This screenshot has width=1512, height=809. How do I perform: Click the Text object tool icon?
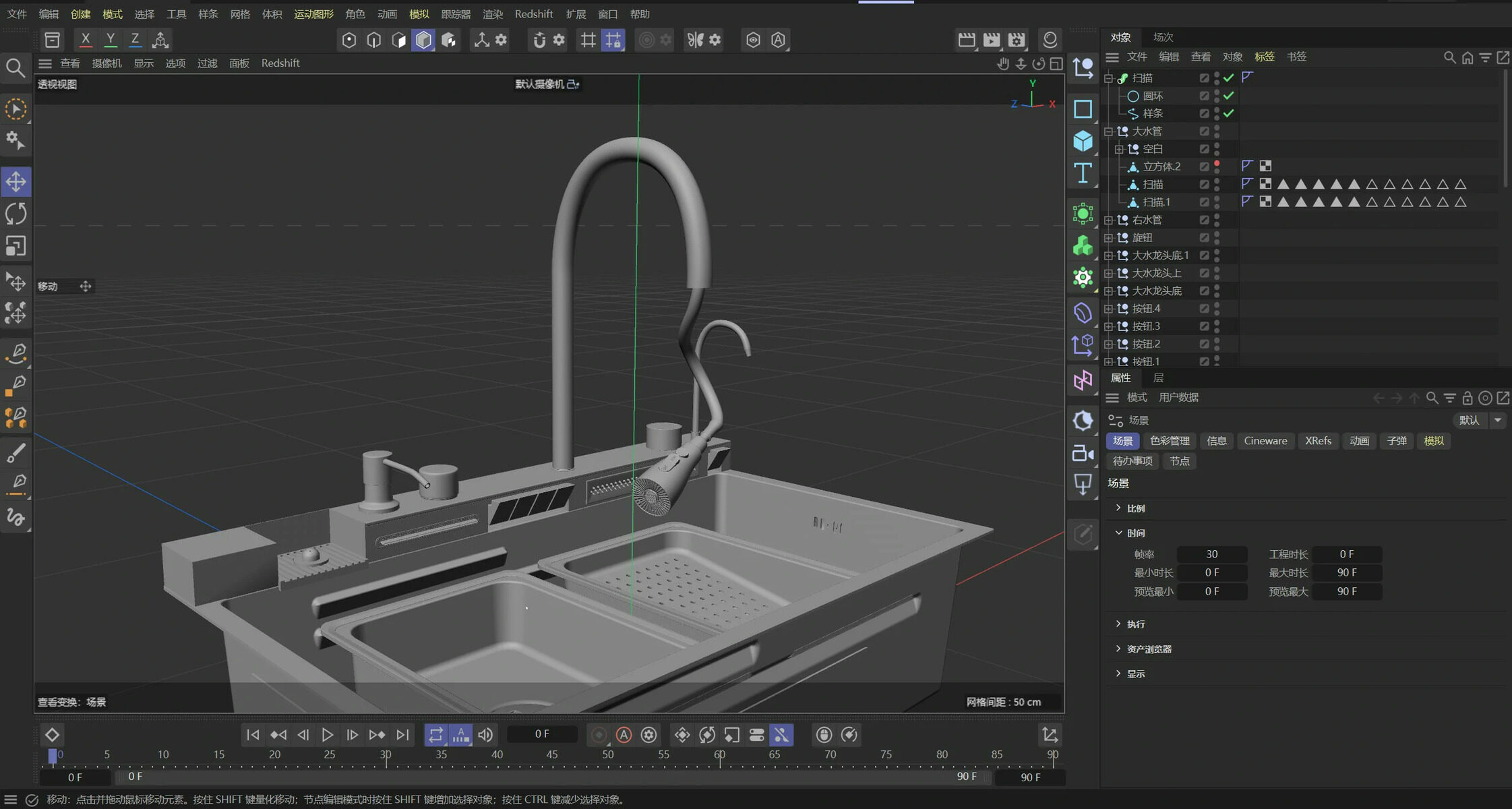pyautogui.click(x=1083, y=173)
